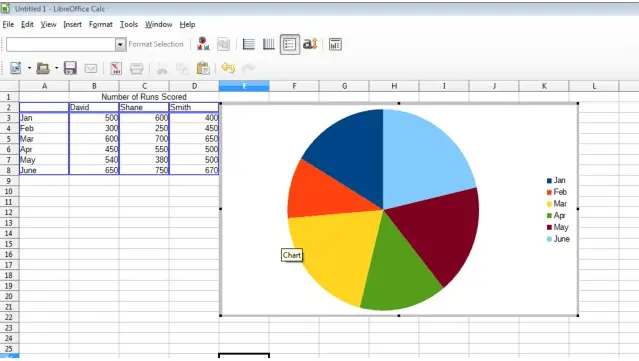Open the Format menu
The image size is (639, 361).
coord(101,24)
